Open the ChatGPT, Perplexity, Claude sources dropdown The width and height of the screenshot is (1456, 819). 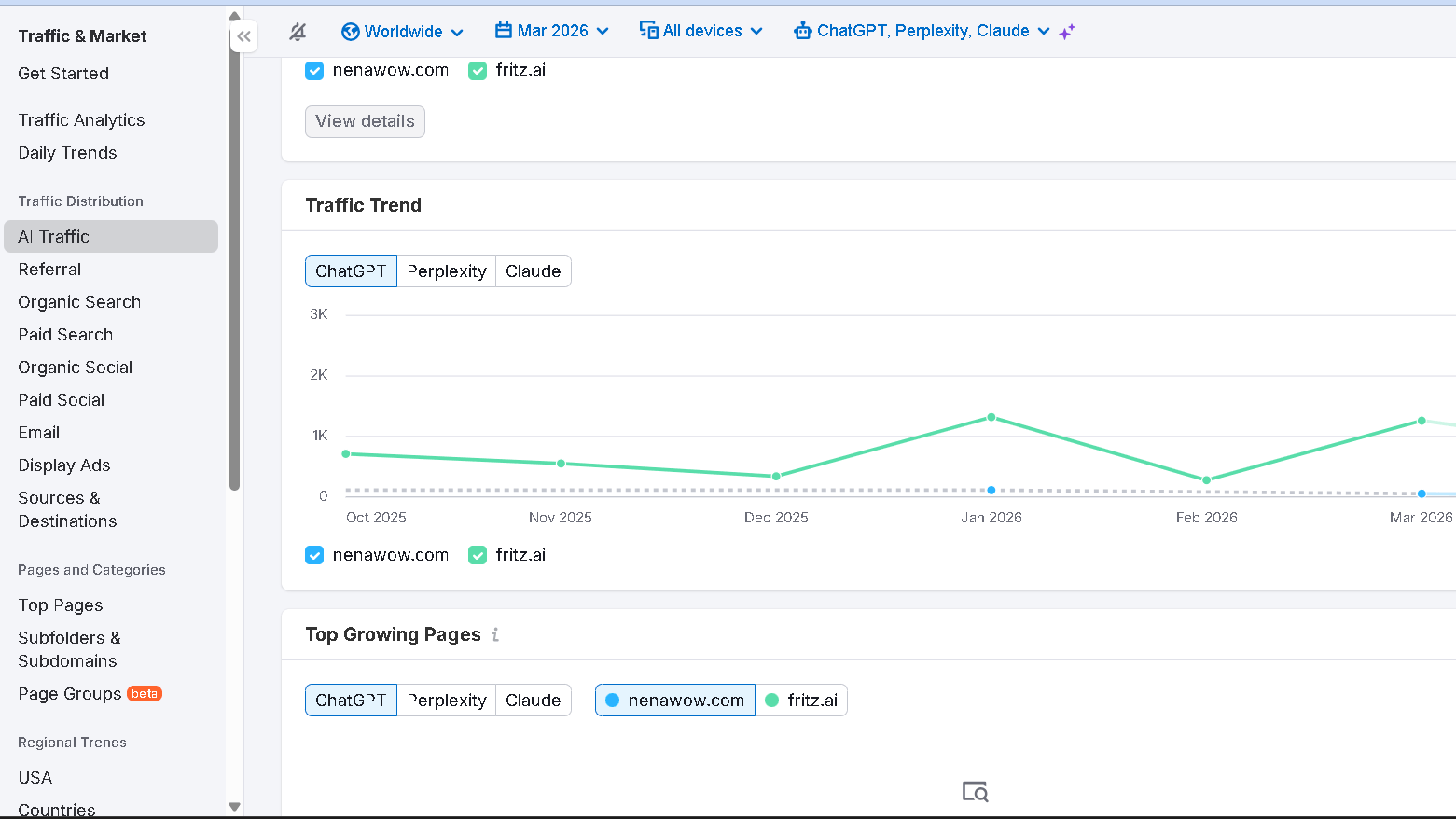[922, 31]
